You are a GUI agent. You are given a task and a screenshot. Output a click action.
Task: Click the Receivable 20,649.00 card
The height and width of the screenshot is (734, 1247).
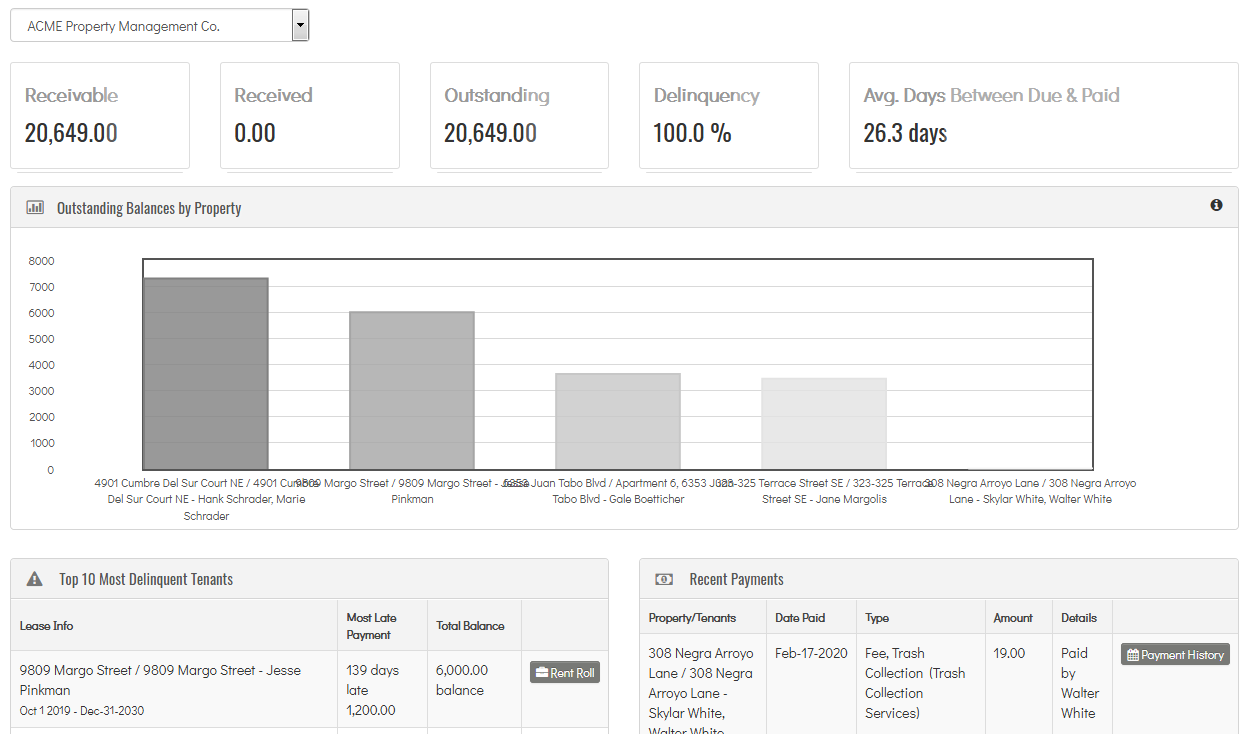coord(100,115)
